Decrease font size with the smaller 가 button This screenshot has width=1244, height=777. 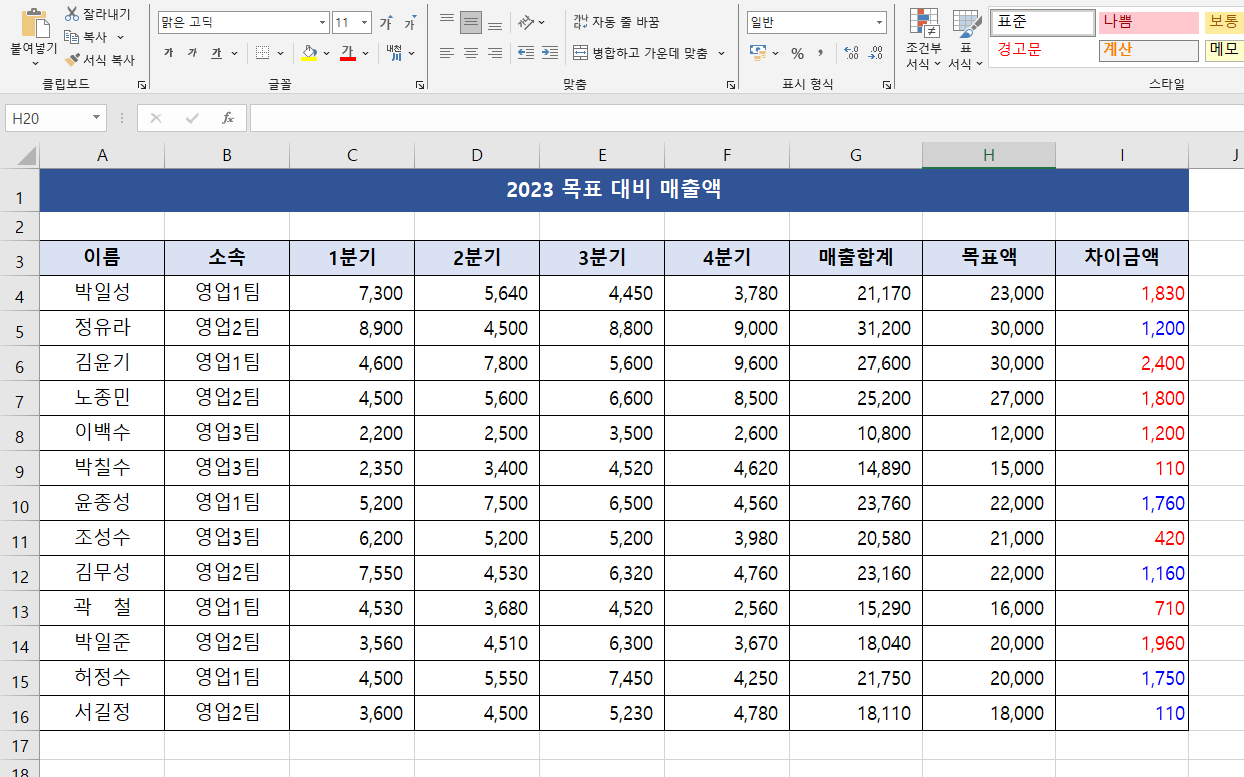click(x=410, y=22)
